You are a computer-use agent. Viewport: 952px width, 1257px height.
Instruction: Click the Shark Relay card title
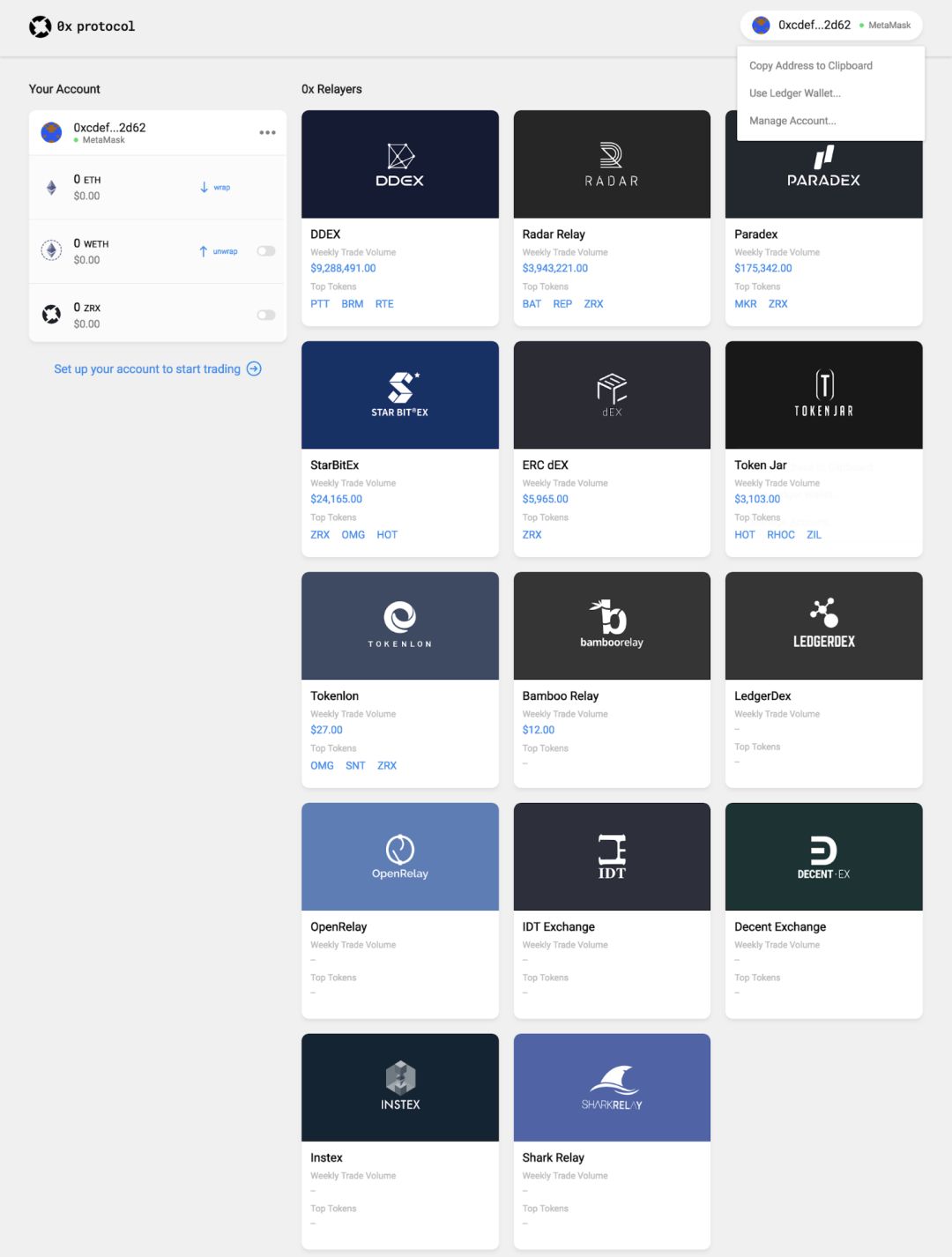point(554,1157)
